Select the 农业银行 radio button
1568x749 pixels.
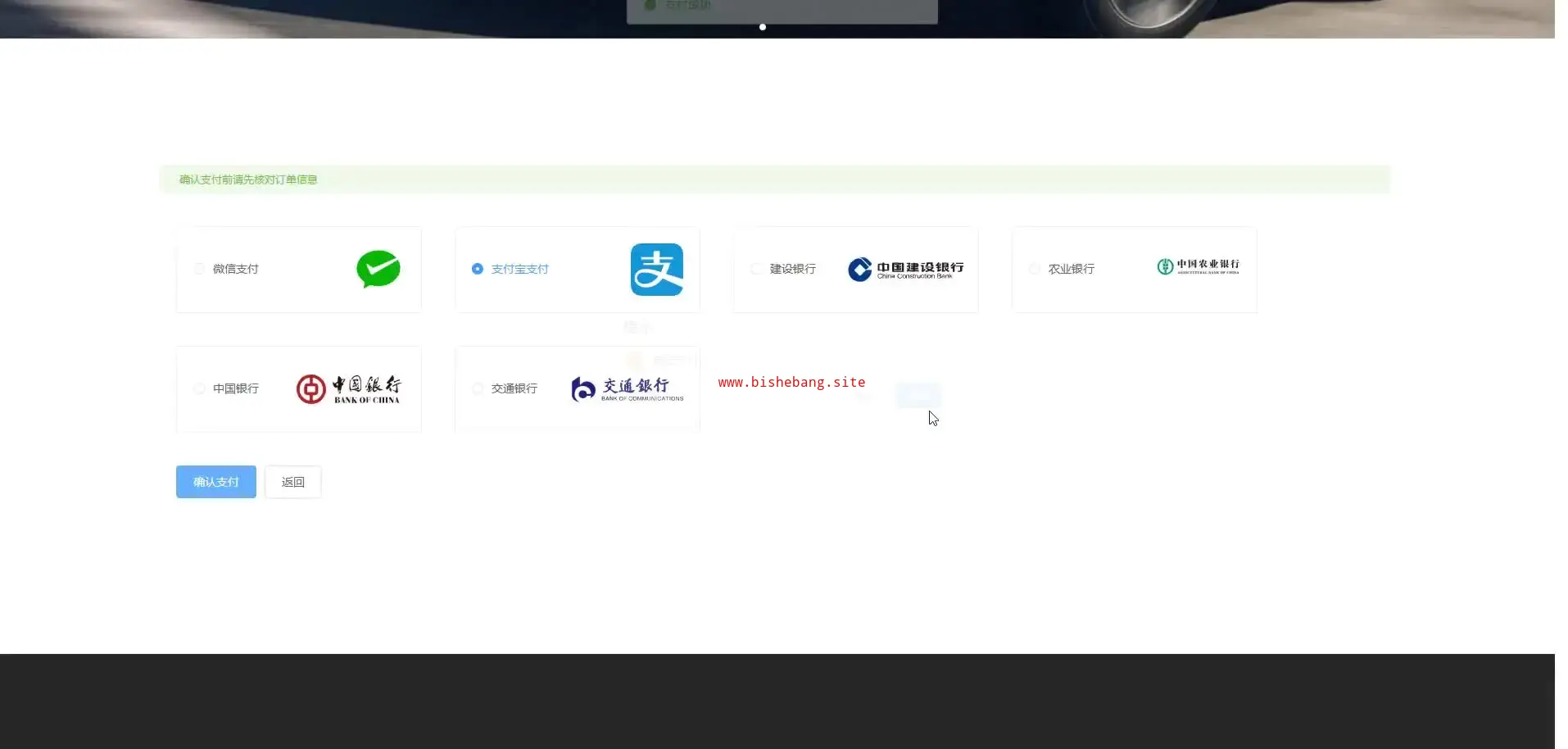click(1035, 269)
